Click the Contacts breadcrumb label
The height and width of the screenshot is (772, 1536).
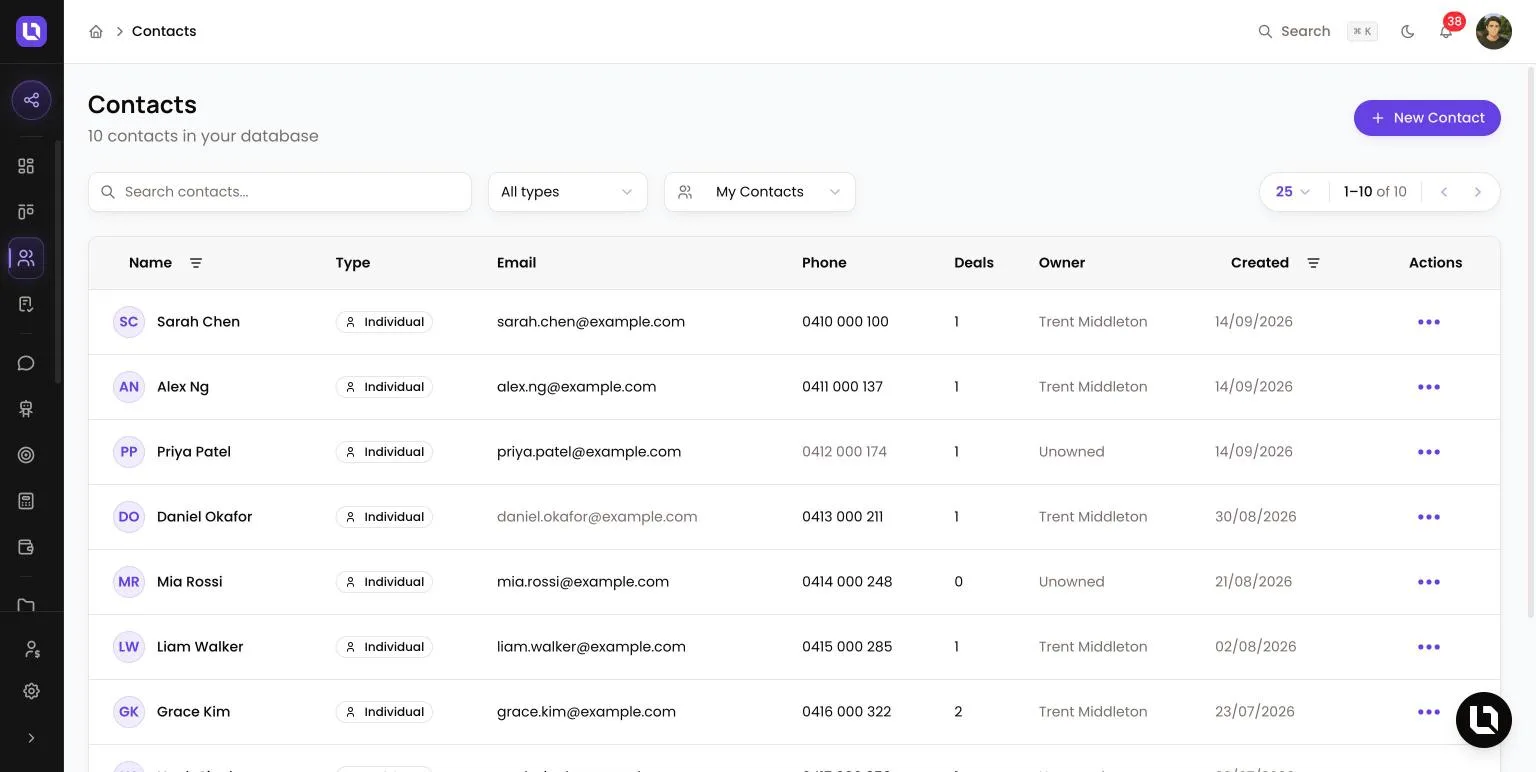coord(164,31)
